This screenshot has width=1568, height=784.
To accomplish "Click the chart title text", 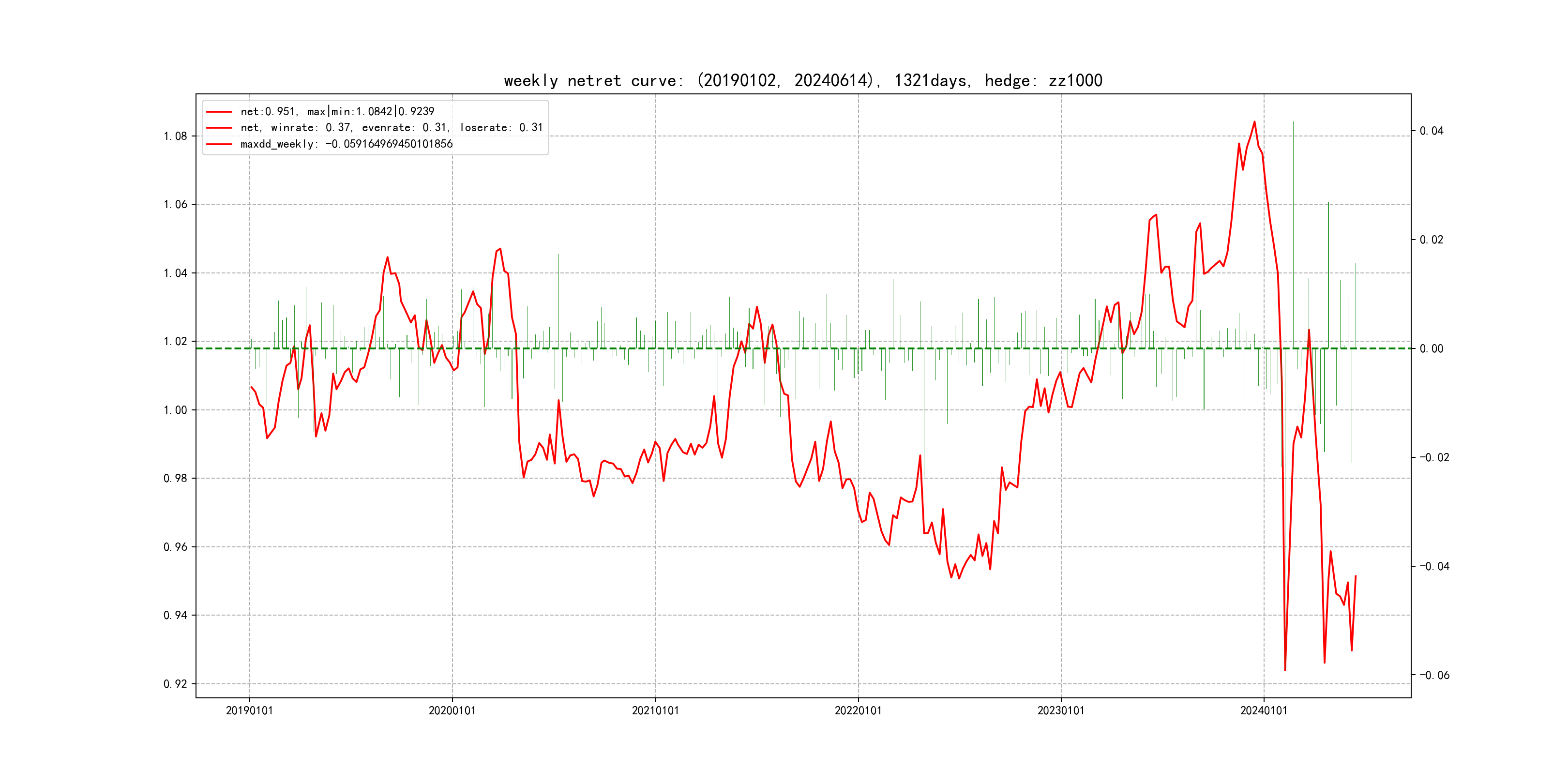I will (x=803, y=80).
